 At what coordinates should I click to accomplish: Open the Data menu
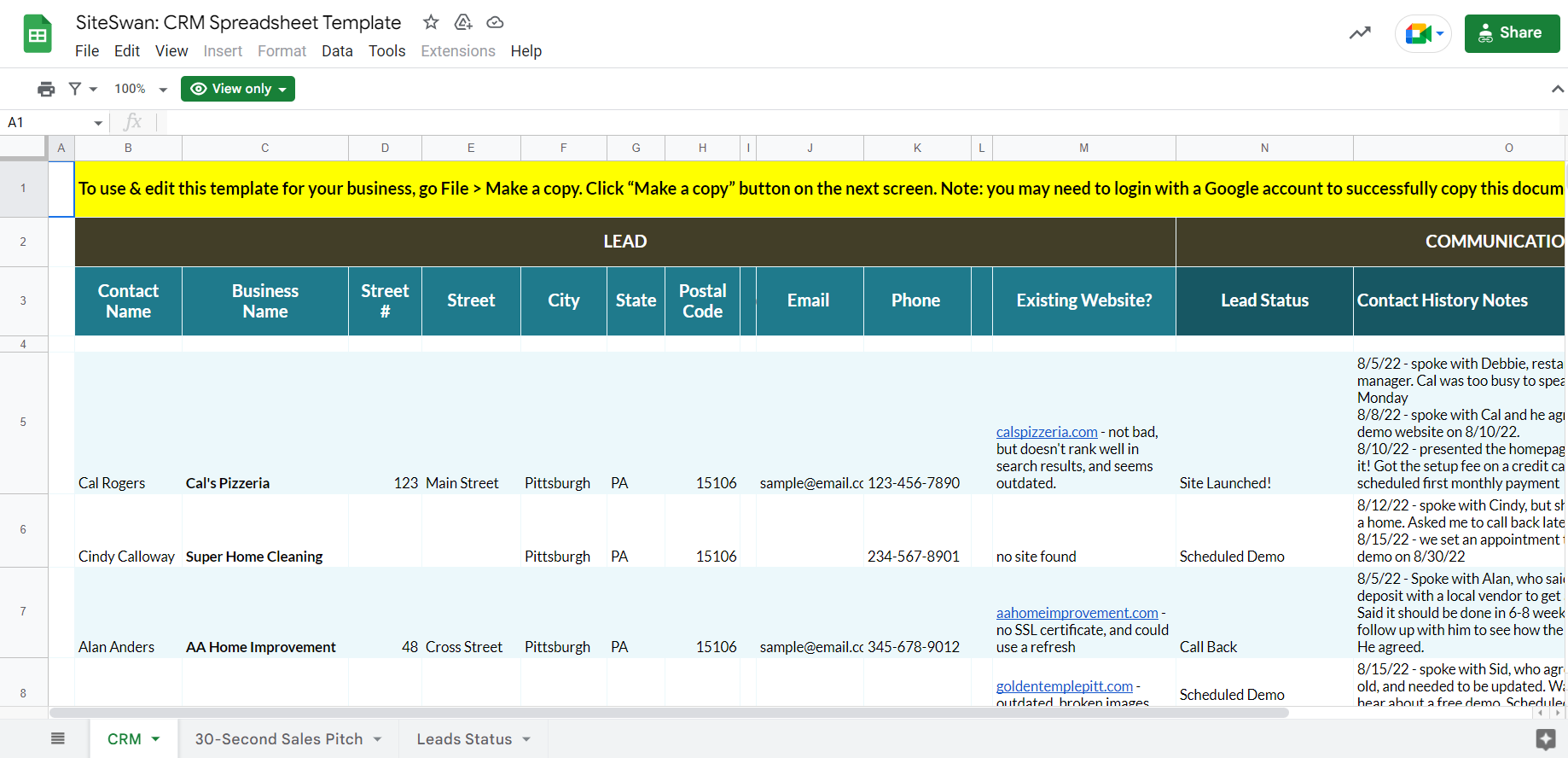[337, 51]
